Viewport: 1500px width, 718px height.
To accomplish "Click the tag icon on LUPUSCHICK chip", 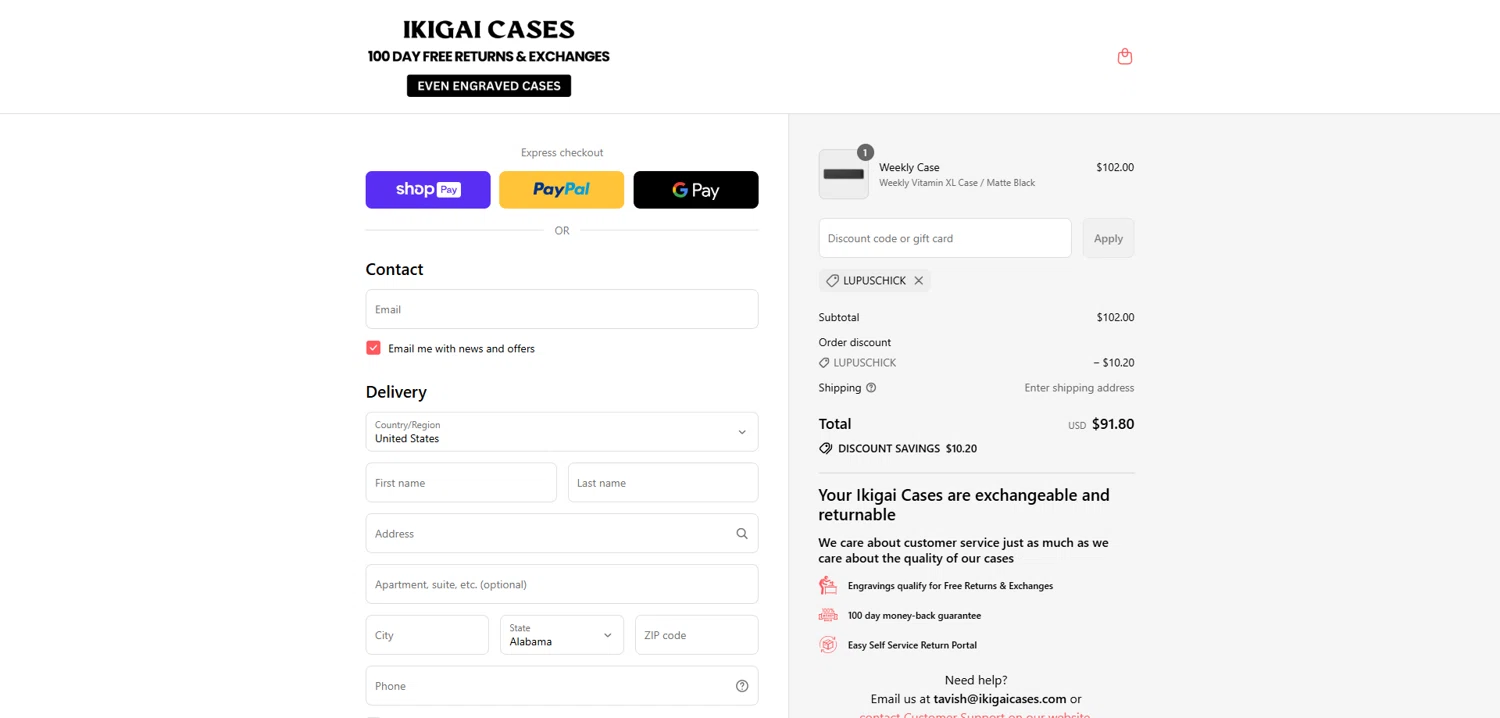I will [832, 281].
